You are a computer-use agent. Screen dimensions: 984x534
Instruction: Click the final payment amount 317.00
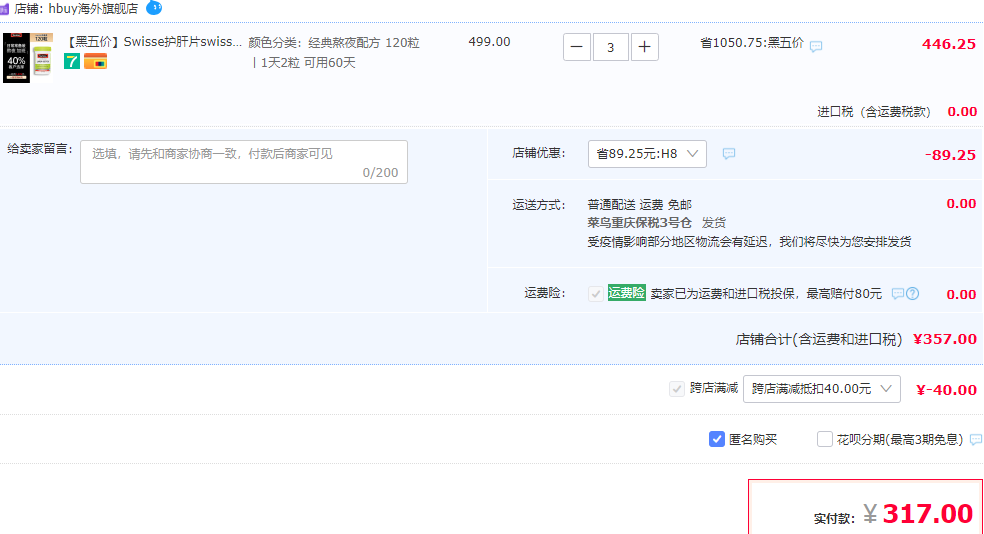(x=928, y=514)
